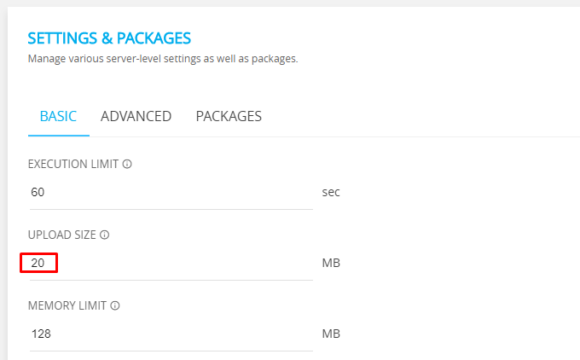Screen dimensions: 580x360
Task: Click the info icon beside UPLOAD SIZE
Action: click(x=105, y=235)
